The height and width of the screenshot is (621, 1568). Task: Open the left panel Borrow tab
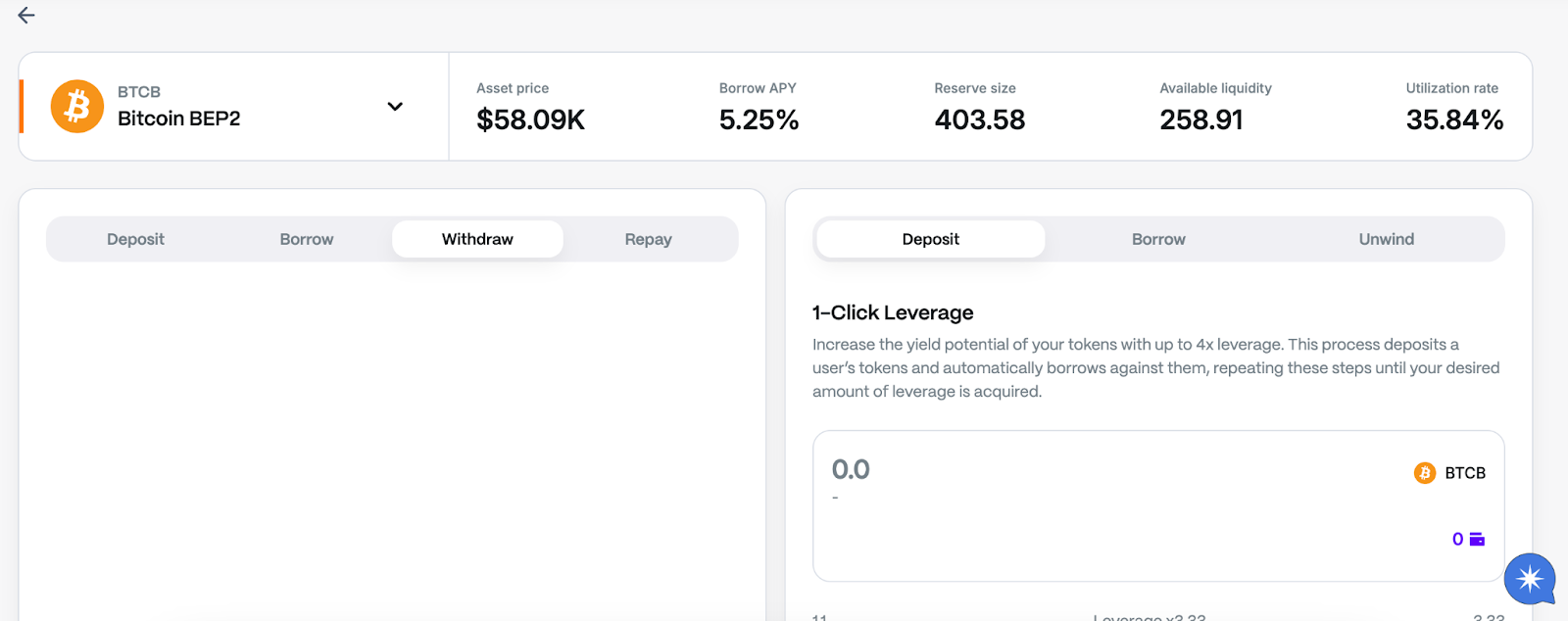point(307,239)
